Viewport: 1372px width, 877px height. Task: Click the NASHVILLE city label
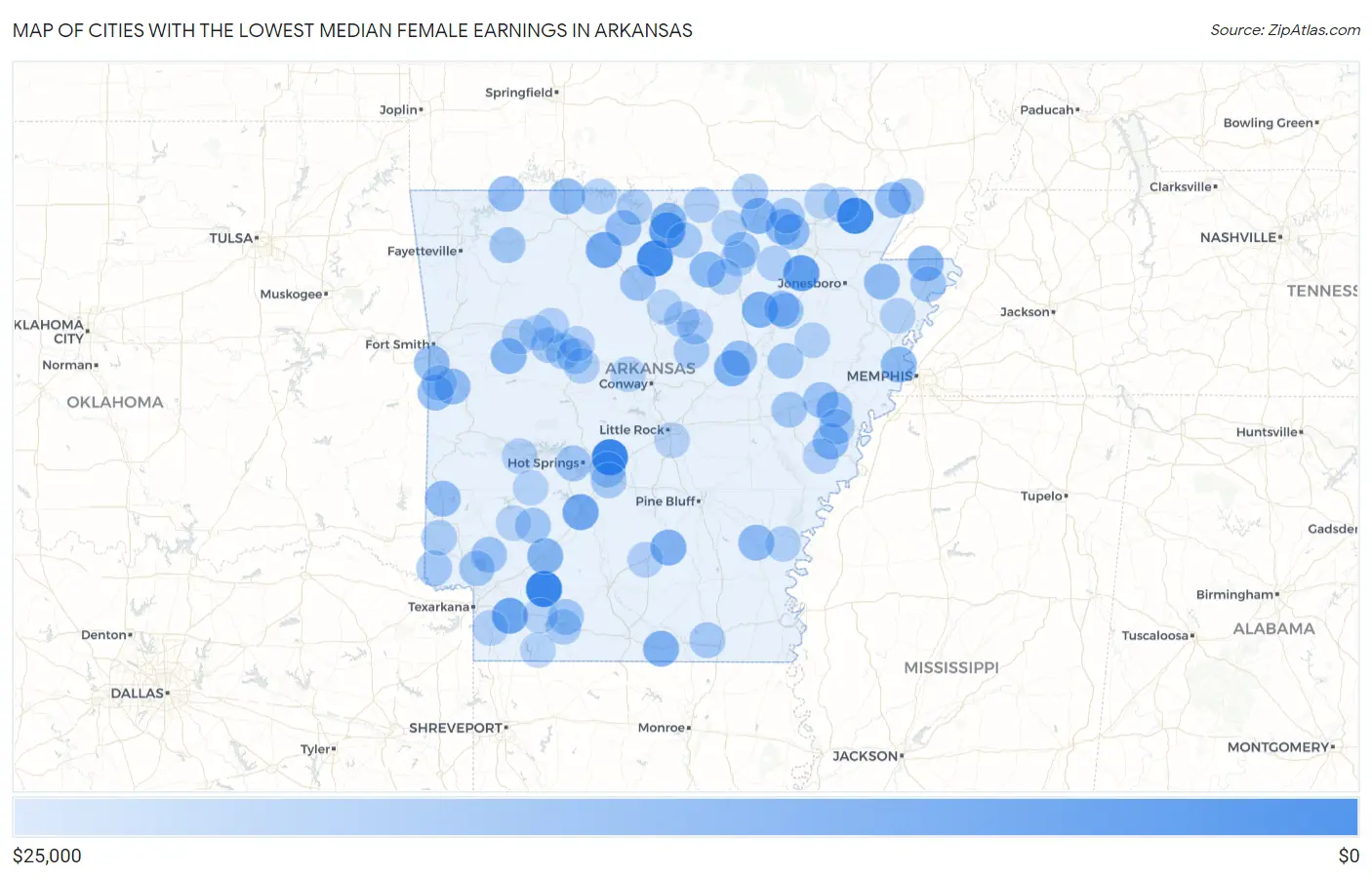click(1237, 238)
